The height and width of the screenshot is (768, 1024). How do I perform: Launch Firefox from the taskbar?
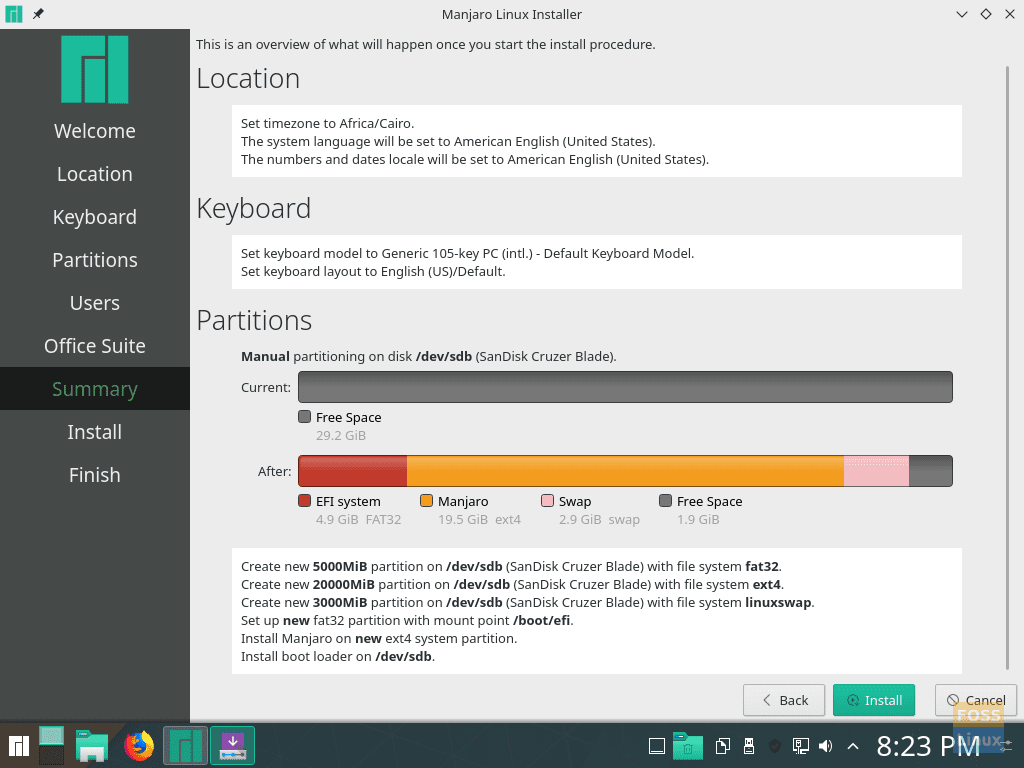pyautogui.click(x=140, y=745)
